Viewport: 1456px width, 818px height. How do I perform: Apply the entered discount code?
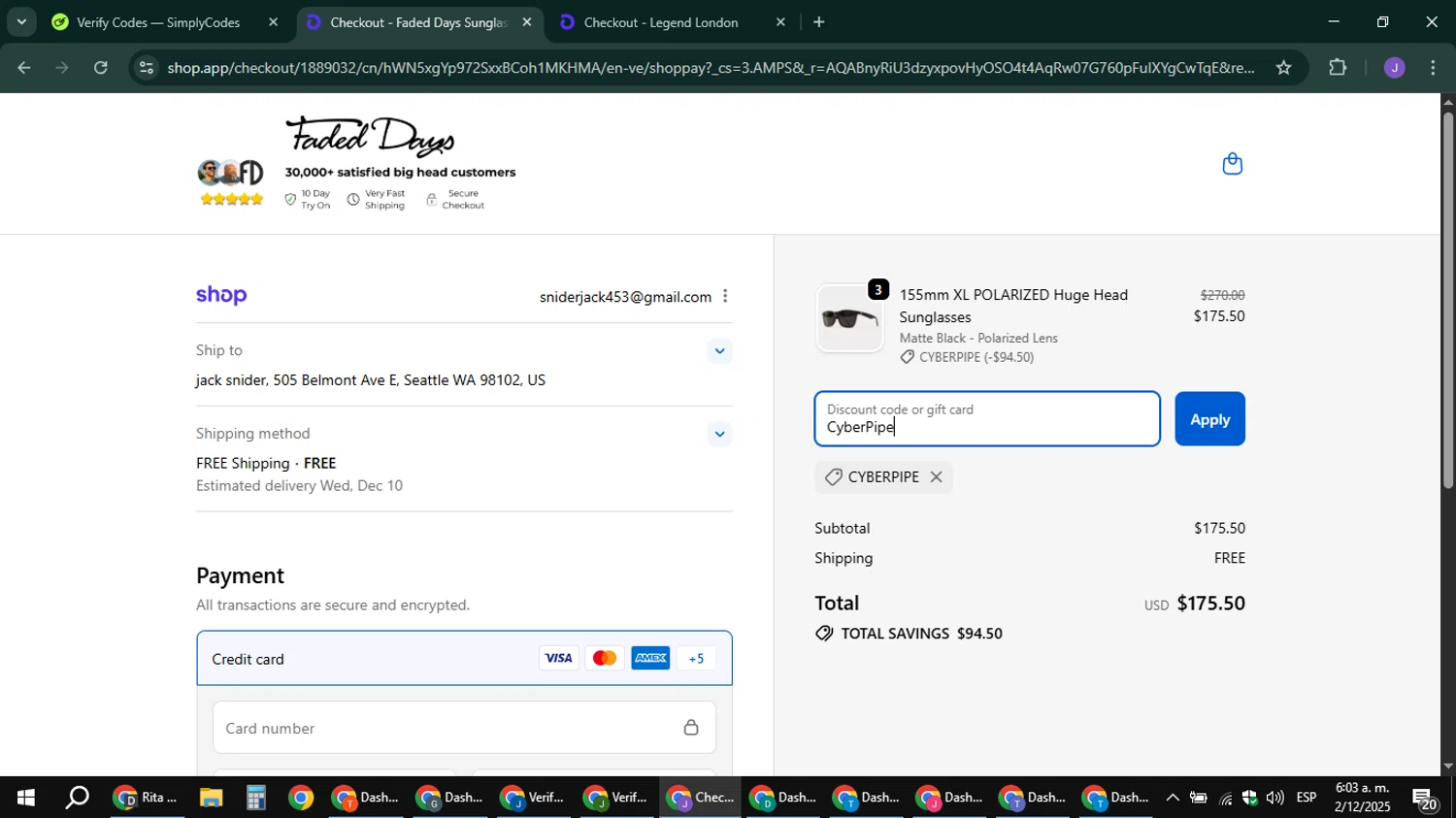(x=1209, y=419)
